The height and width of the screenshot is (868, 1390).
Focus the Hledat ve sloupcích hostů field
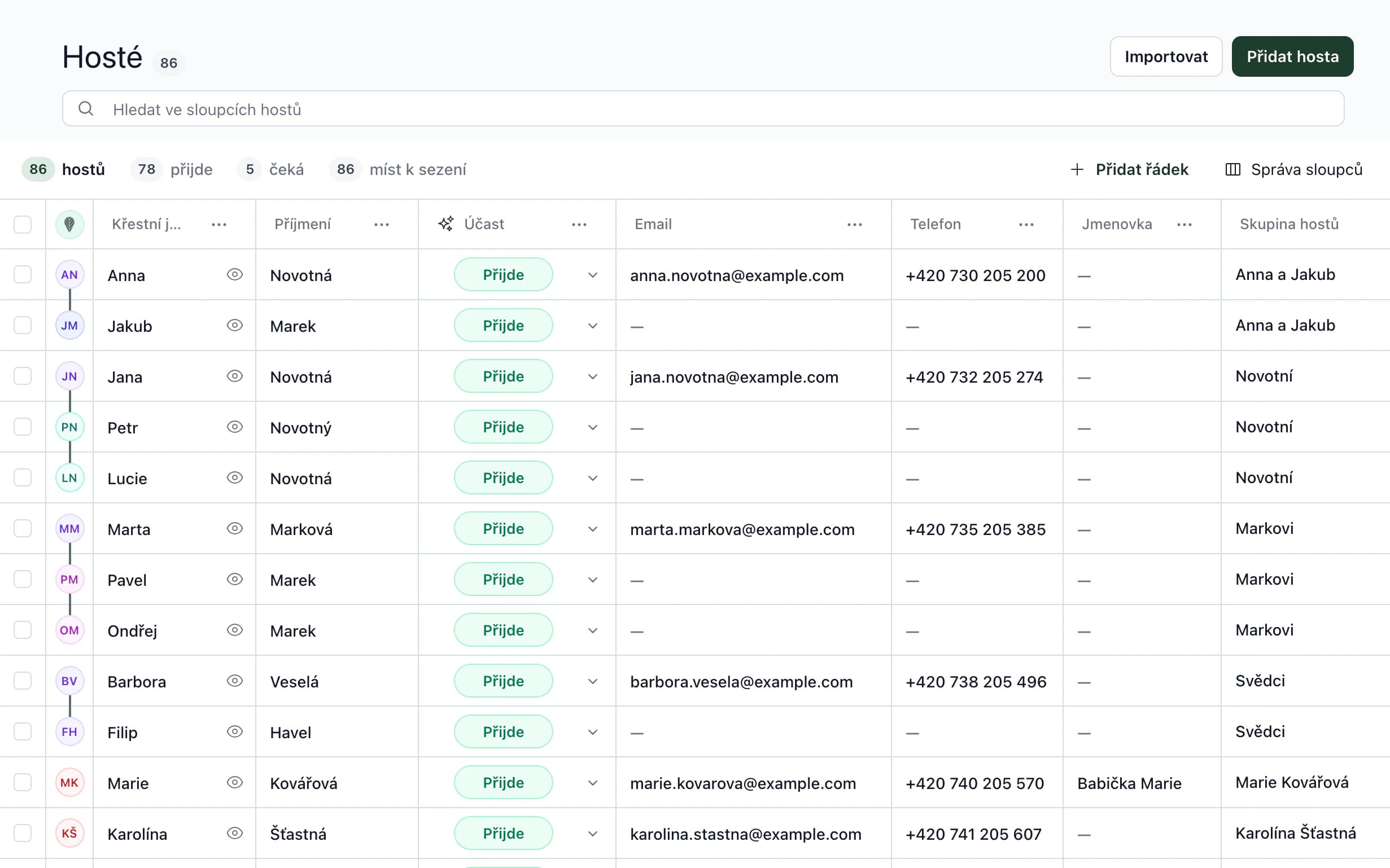coord(703,108)
